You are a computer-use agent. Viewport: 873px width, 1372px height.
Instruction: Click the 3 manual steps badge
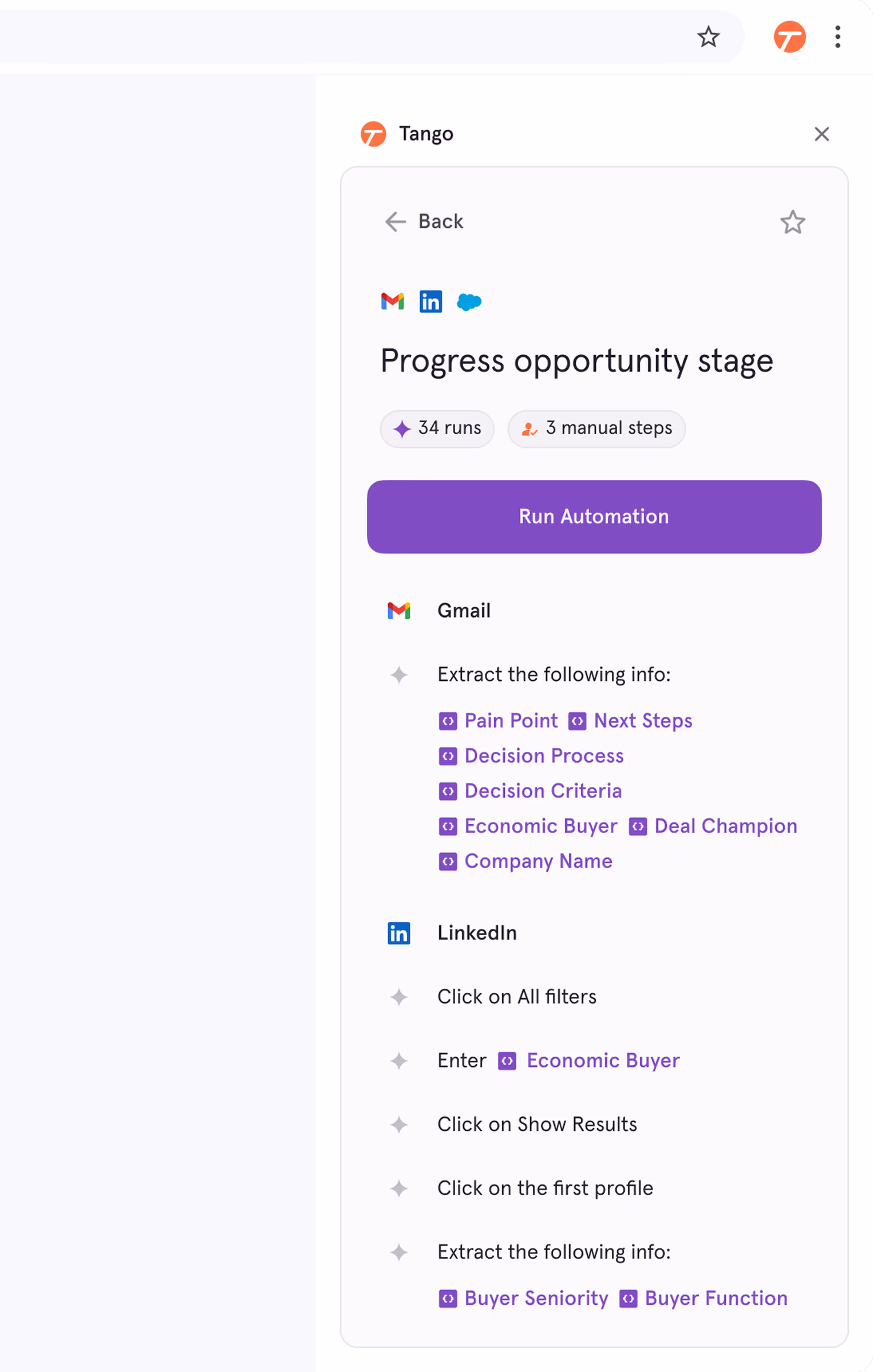tap(596, 428)
